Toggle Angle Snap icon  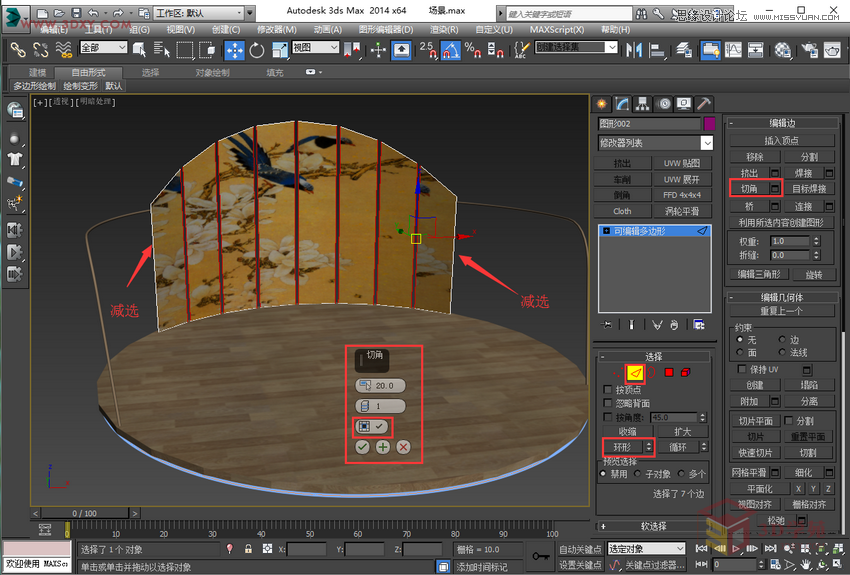point(450,50)
